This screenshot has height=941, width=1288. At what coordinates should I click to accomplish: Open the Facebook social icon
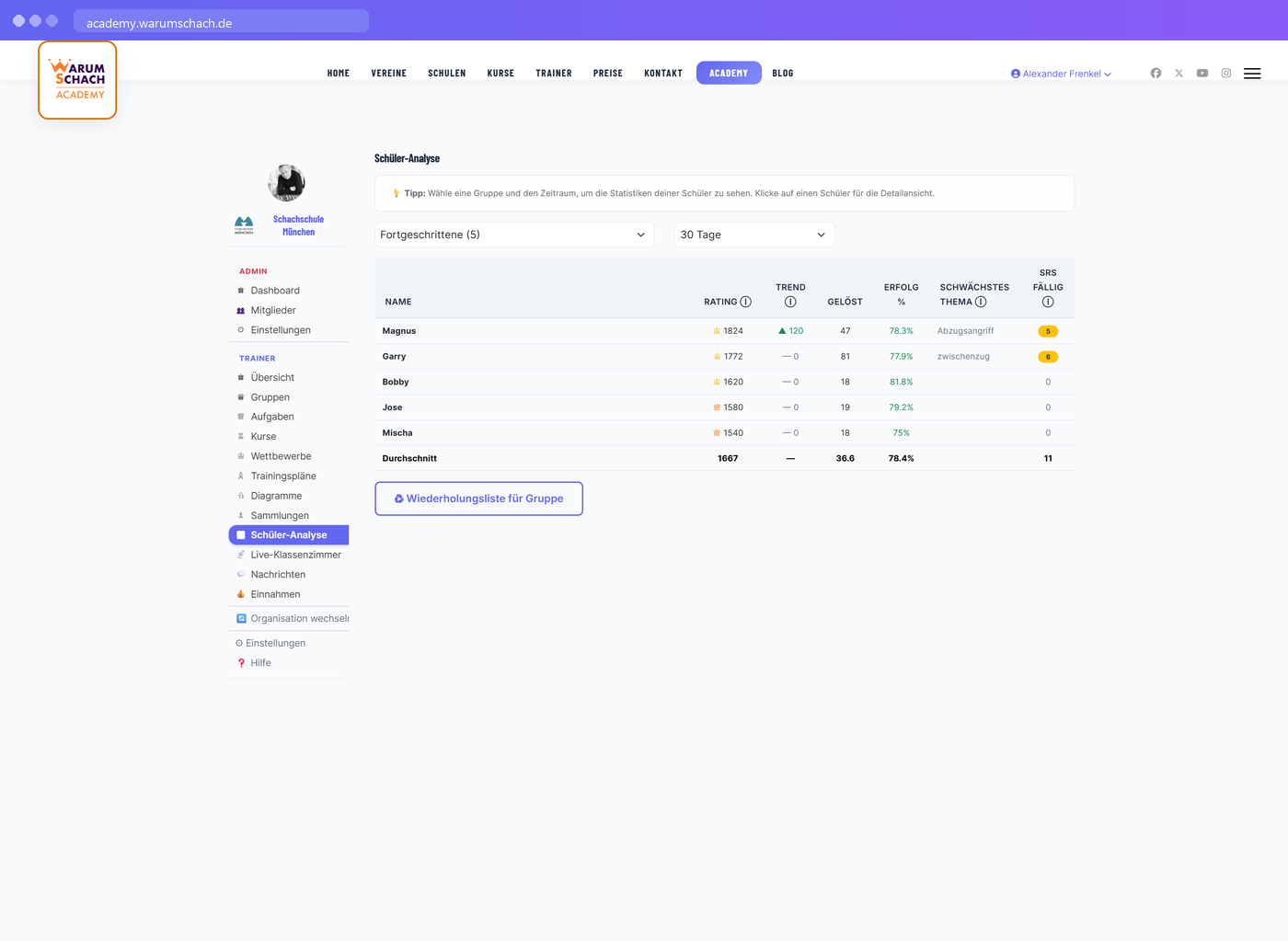point(1156,73)
